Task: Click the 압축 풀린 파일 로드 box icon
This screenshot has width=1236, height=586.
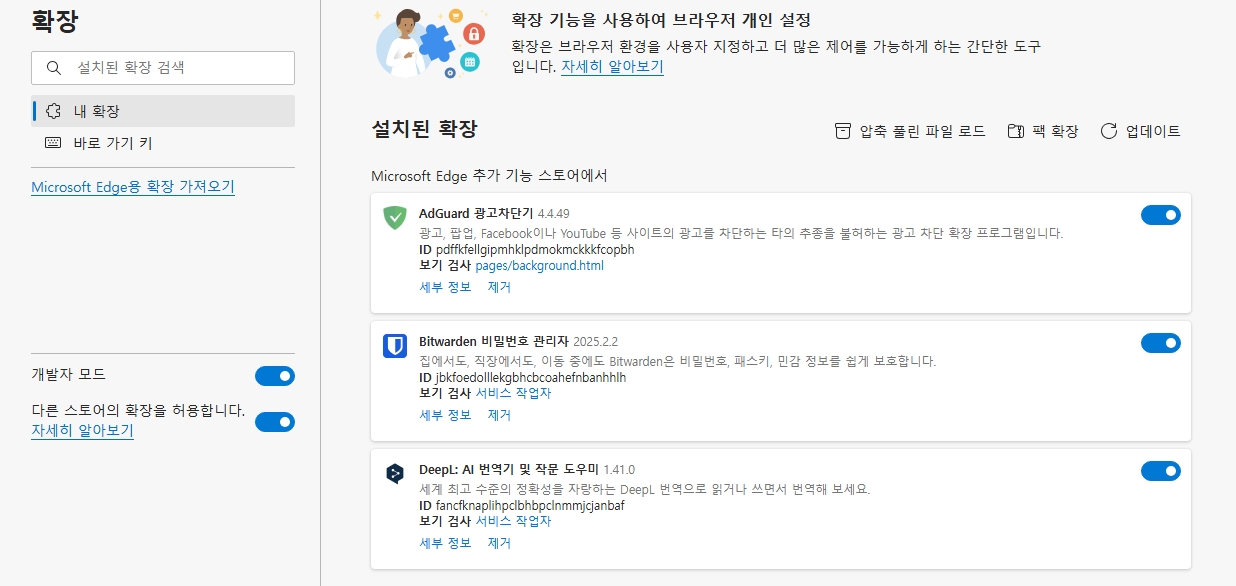Action: [x=843, y=131]
